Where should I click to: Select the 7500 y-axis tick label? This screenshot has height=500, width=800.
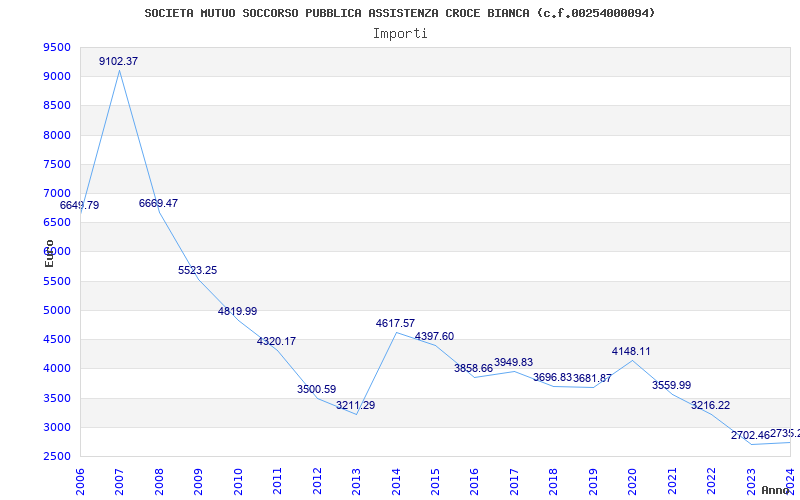click(57, 164)
